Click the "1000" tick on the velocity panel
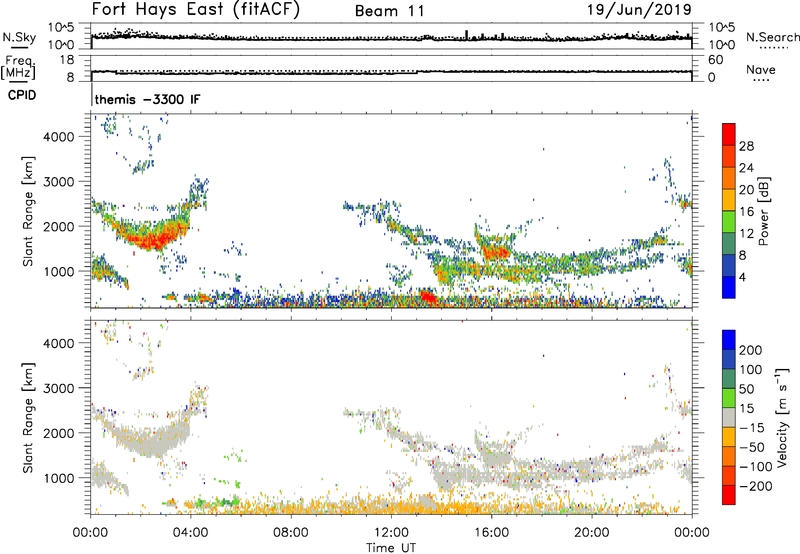 tap(58, 478)
